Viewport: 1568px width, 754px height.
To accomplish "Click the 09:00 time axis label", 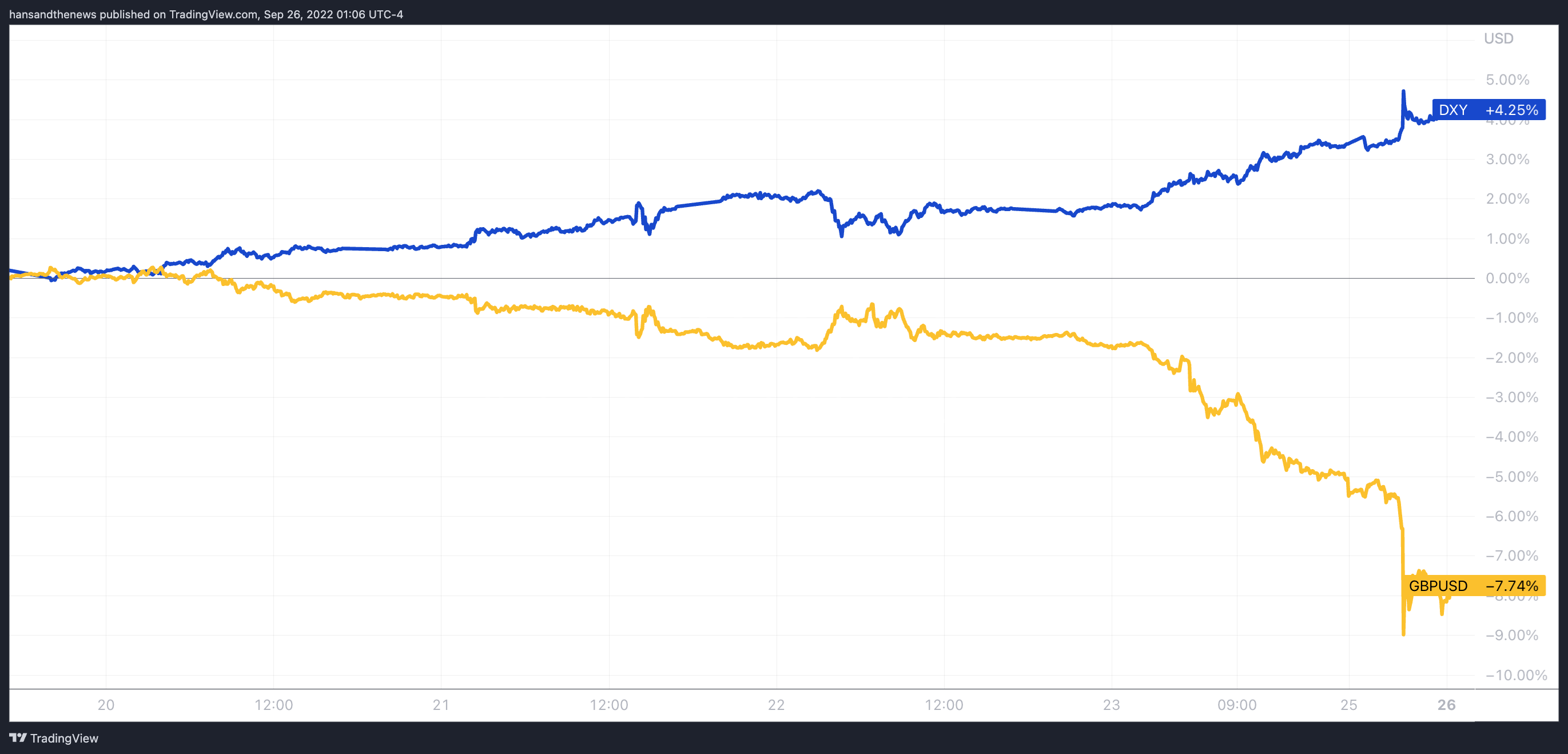I will pos(1237,705).
